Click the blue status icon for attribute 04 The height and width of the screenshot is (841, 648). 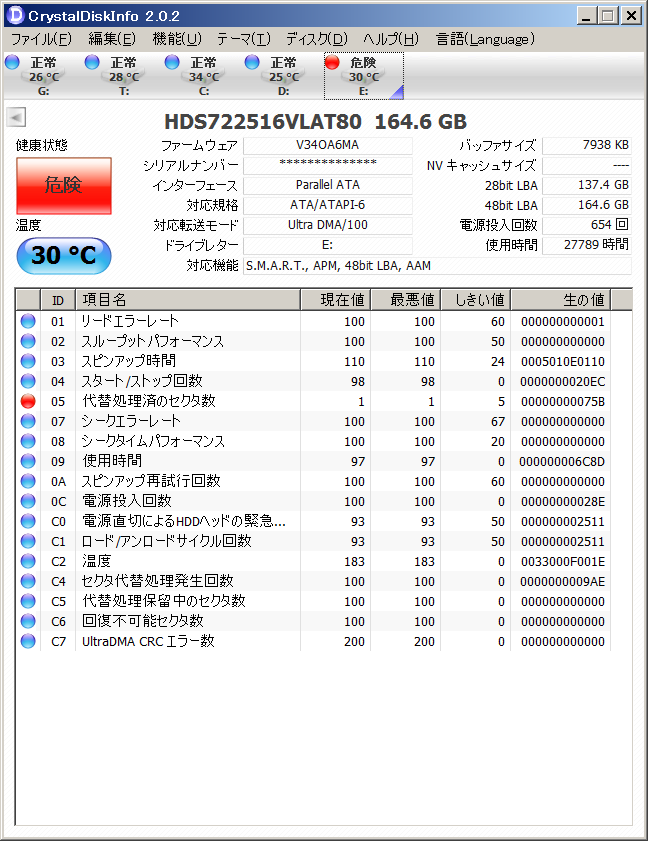tap(28, 381)
